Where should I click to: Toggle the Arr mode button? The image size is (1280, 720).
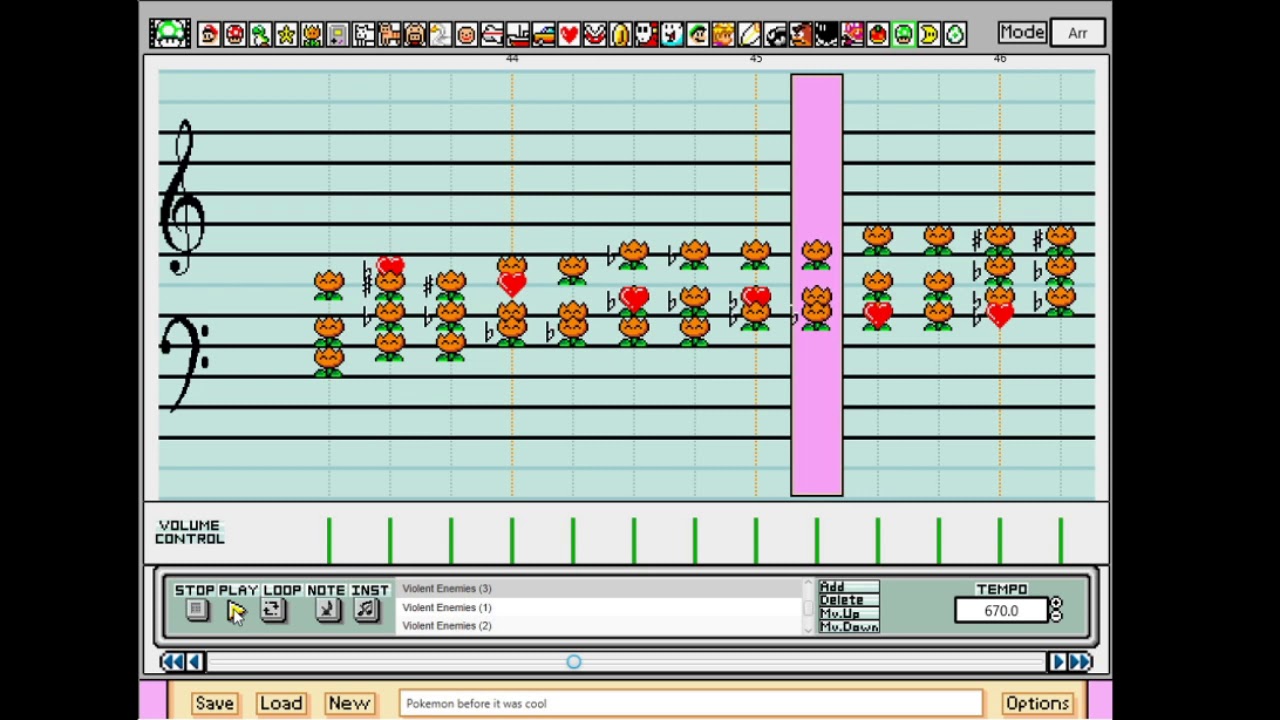1077,33
